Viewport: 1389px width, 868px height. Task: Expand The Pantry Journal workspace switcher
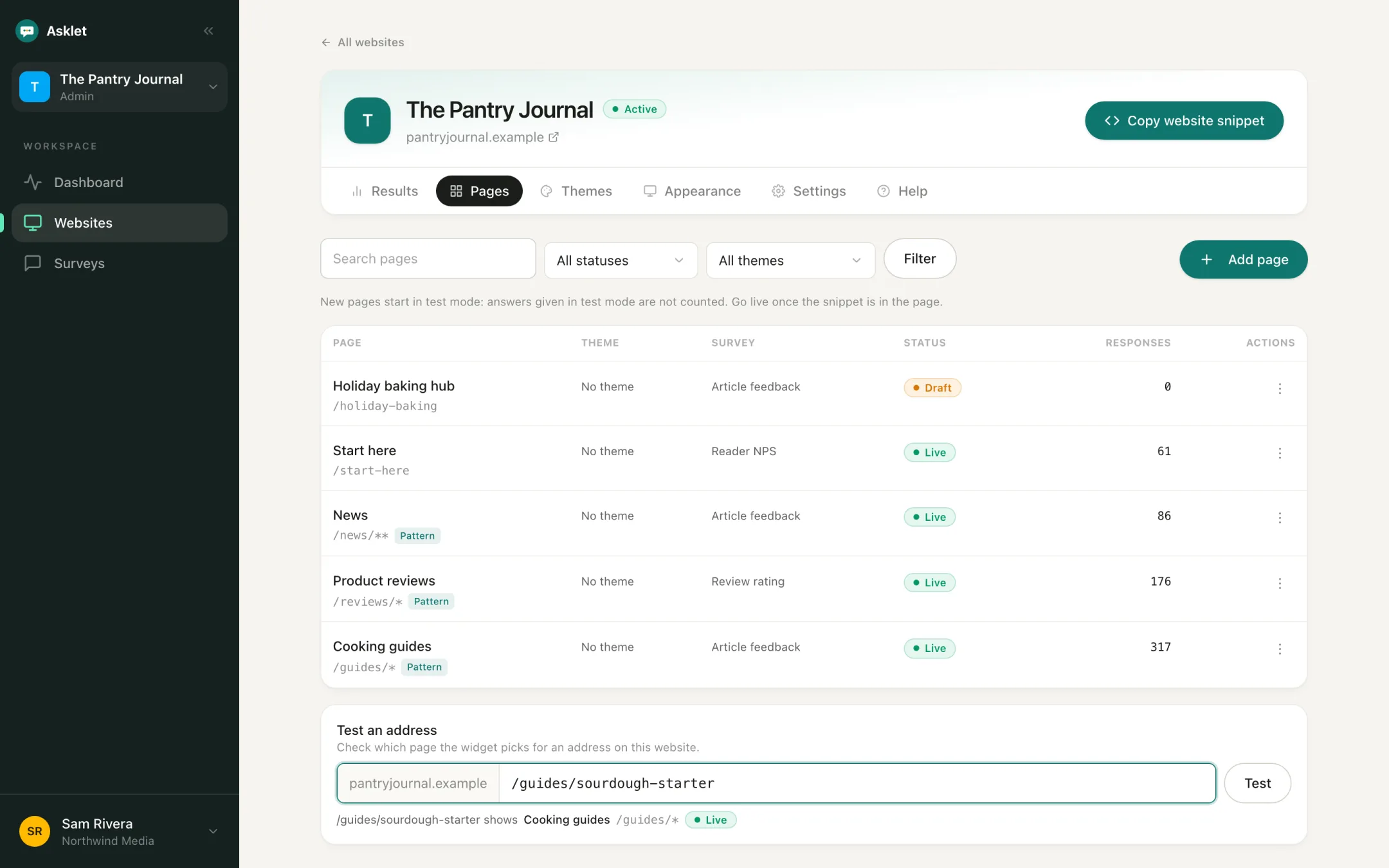(120, 87)
